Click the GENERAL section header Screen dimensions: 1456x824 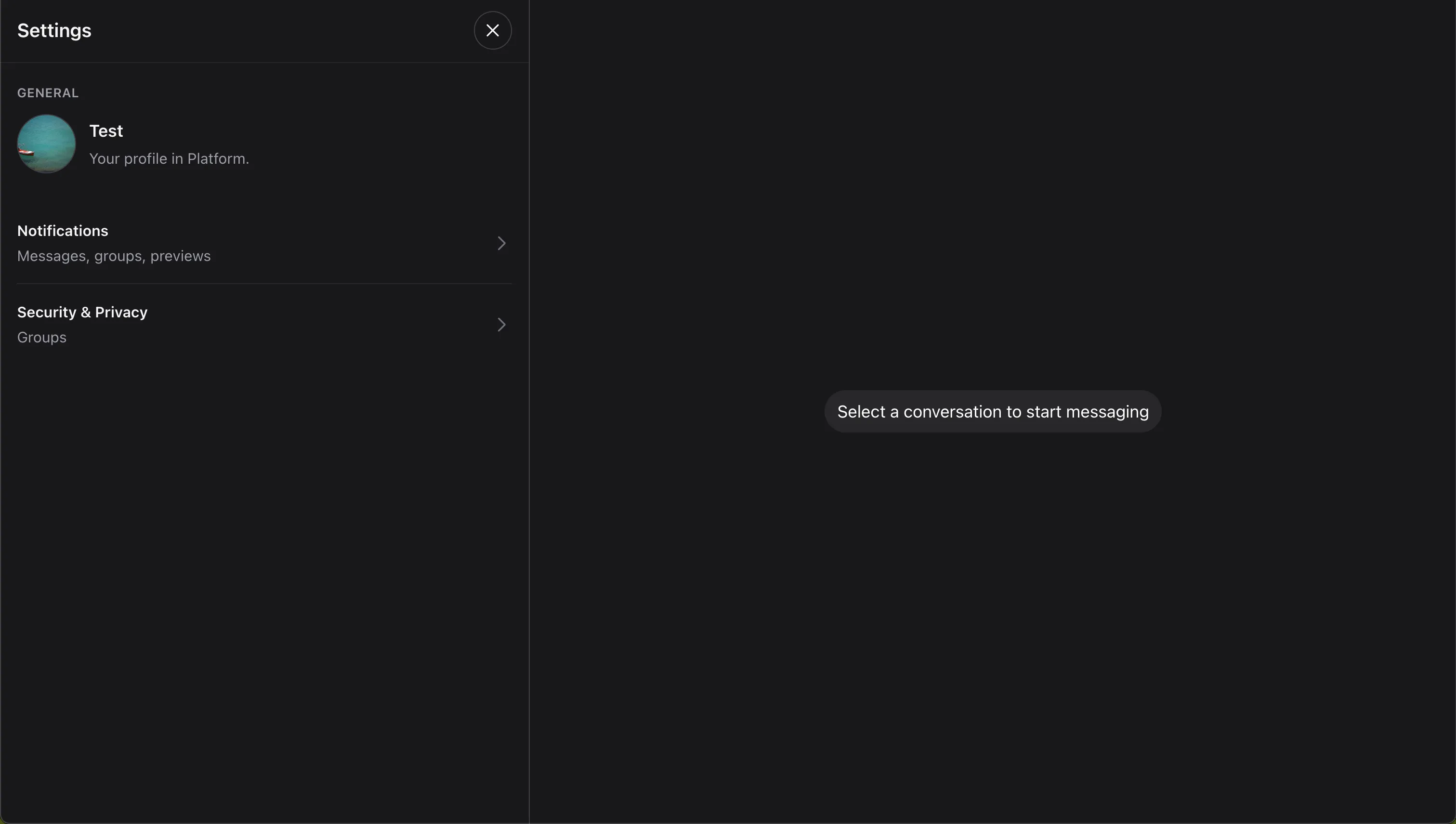coord(48,93)
